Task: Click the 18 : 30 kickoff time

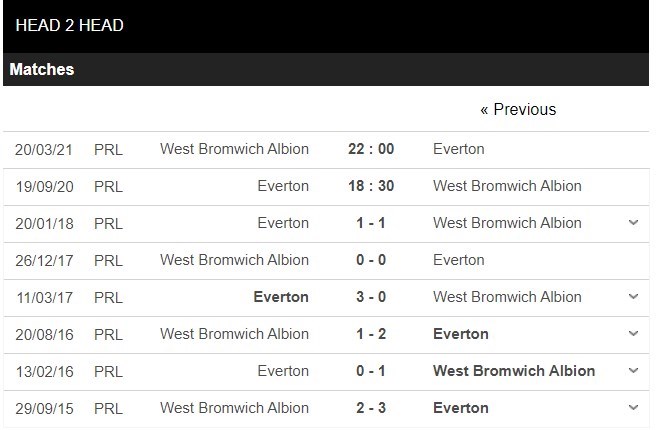Action: click(371, 186)
